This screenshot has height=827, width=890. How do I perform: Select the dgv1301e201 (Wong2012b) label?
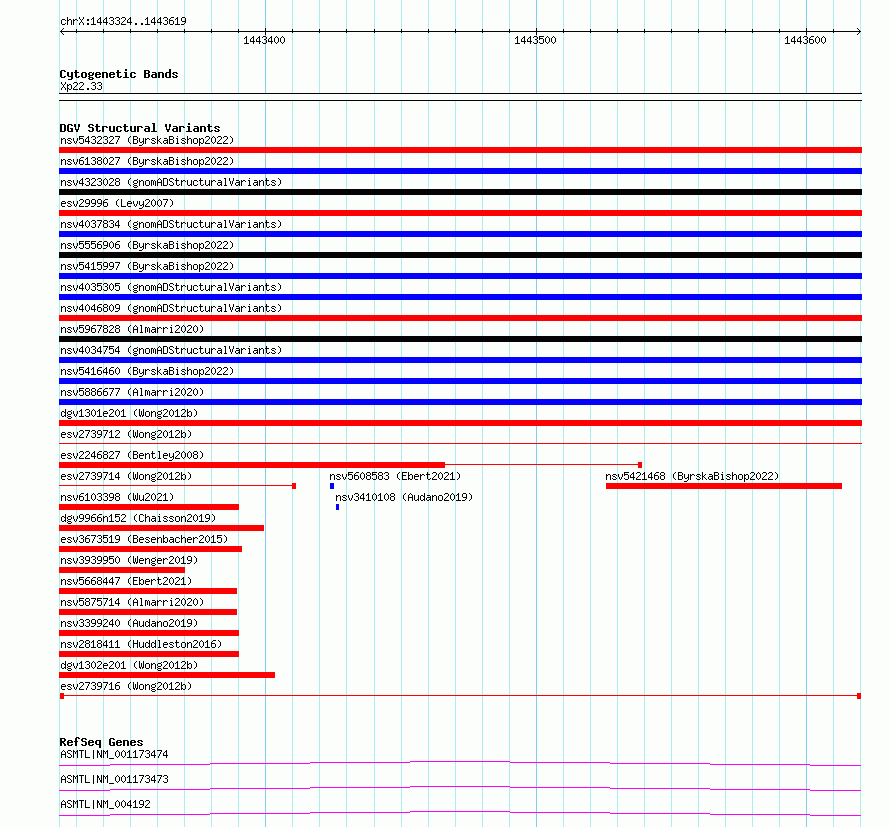(x=129, y=413)
